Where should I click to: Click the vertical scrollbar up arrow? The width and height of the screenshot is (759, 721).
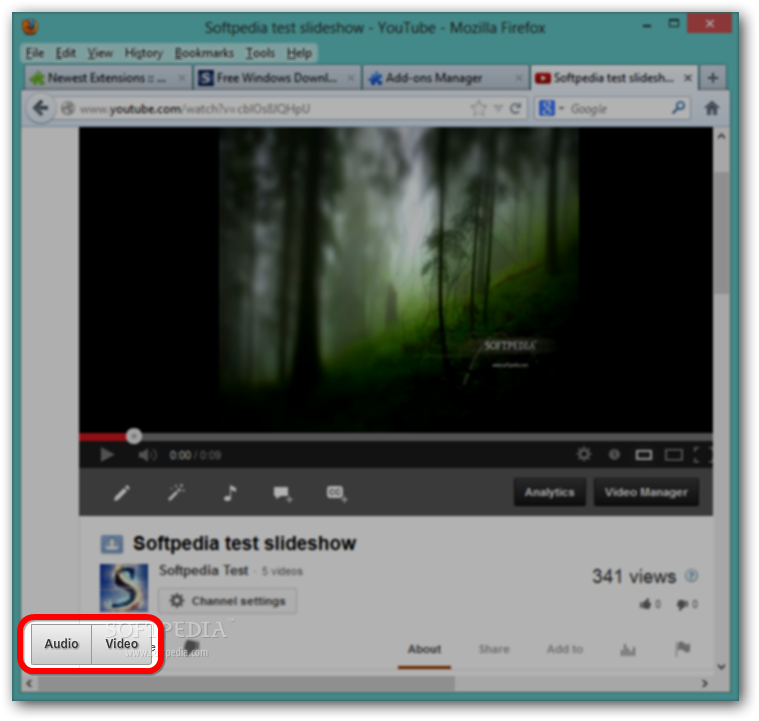721,137
